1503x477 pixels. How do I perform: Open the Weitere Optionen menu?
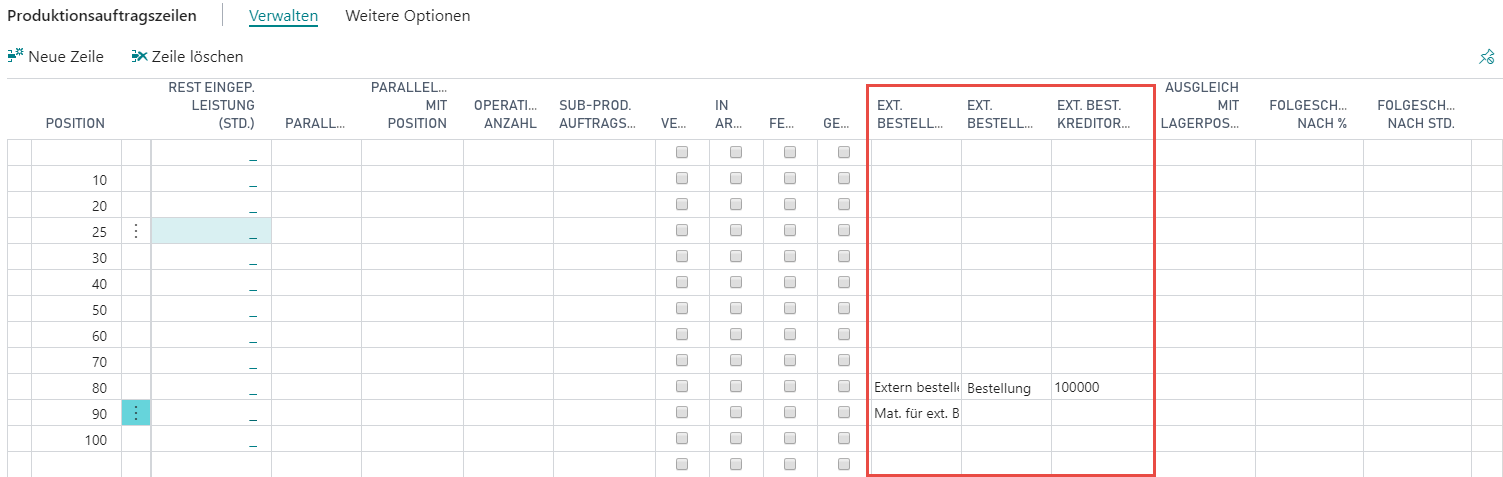407,16
